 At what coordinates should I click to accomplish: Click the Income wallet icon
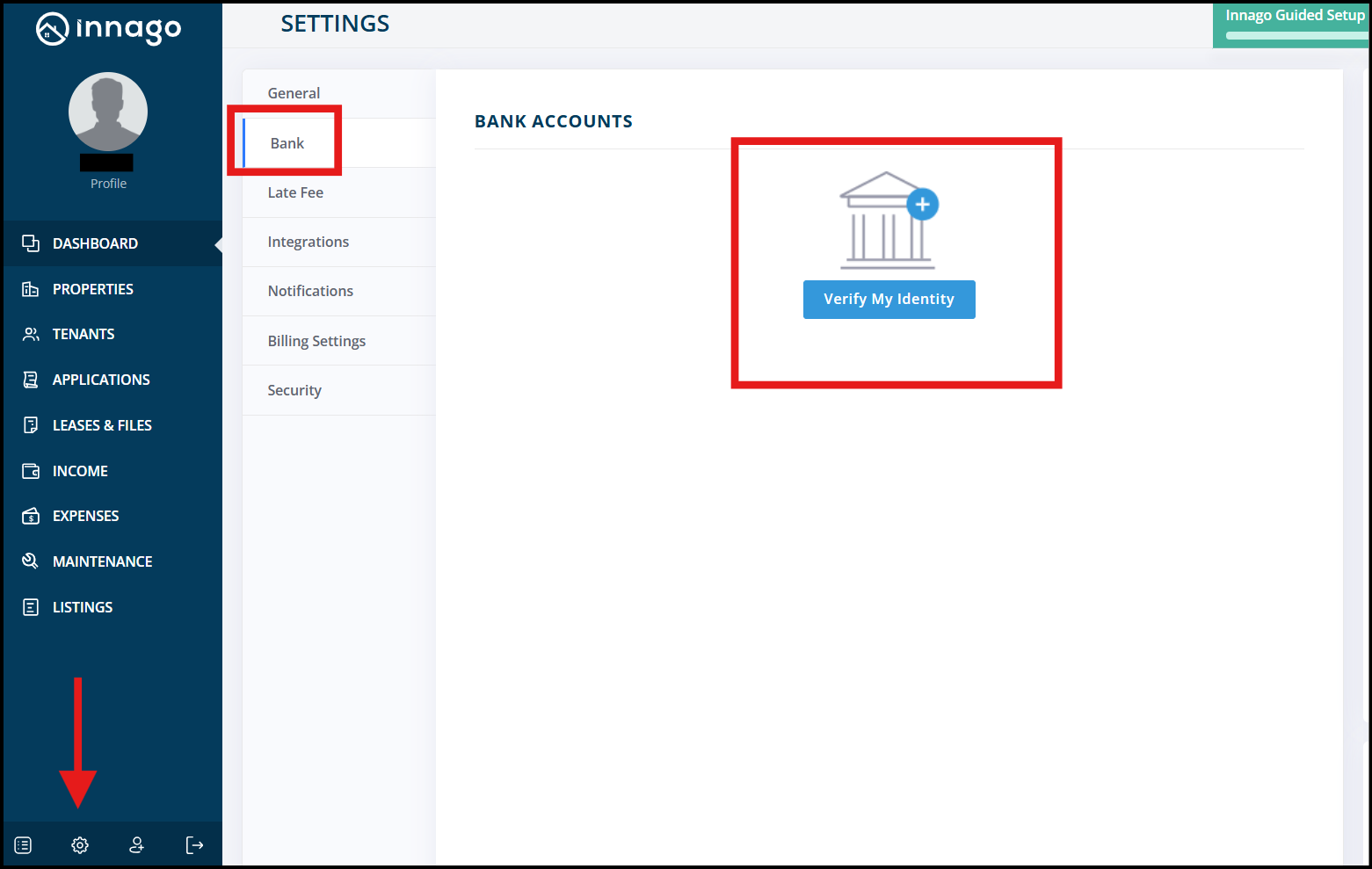pos(31,471)
